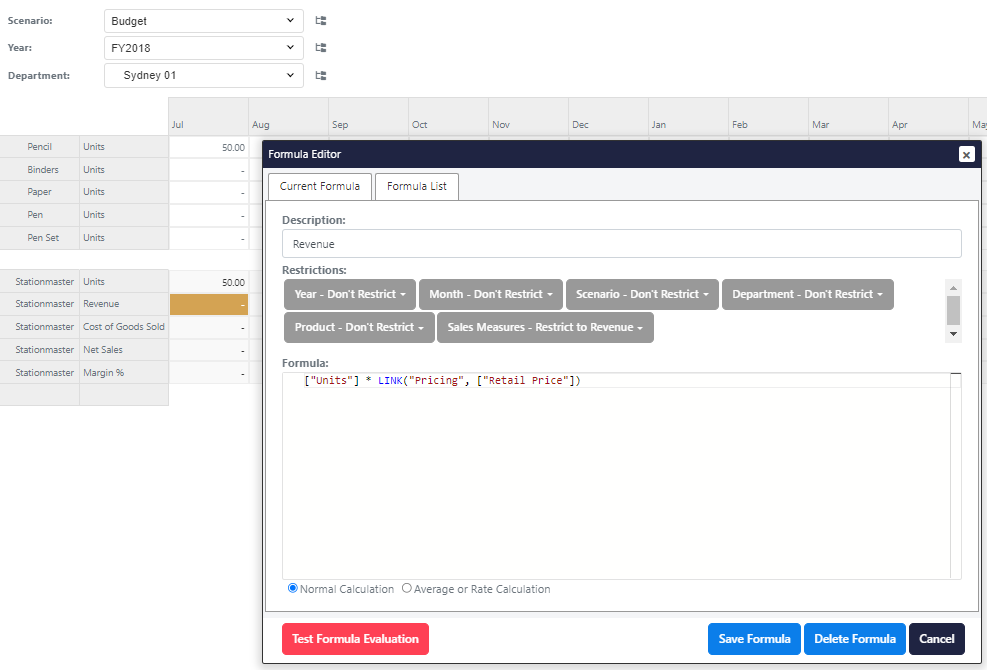
Task: Switch to the Formula List tab
Action: point(416,186)
